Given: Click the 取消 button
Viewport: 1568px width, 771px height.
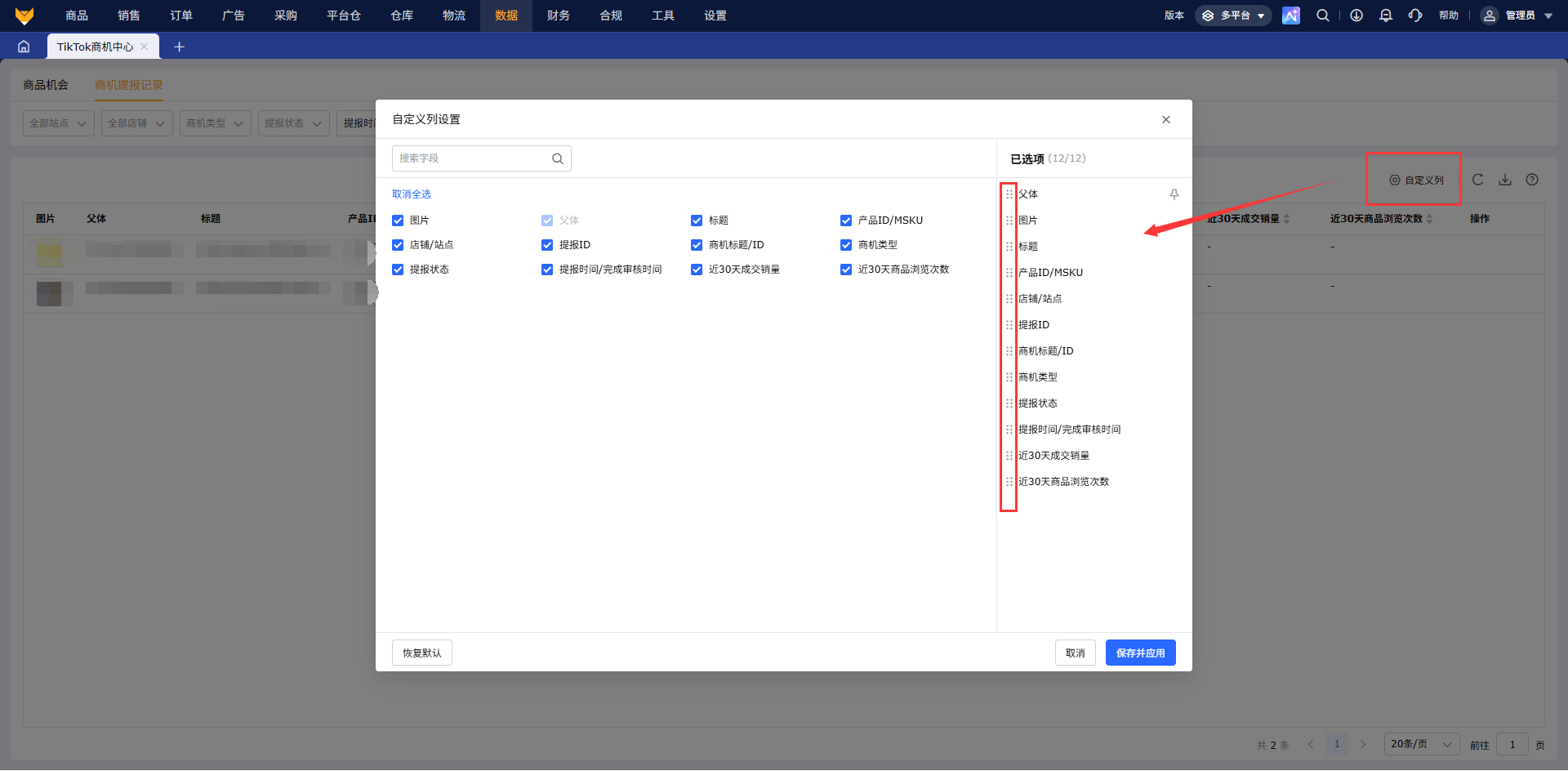Looking at the screenshot, I should [1076, 653].
